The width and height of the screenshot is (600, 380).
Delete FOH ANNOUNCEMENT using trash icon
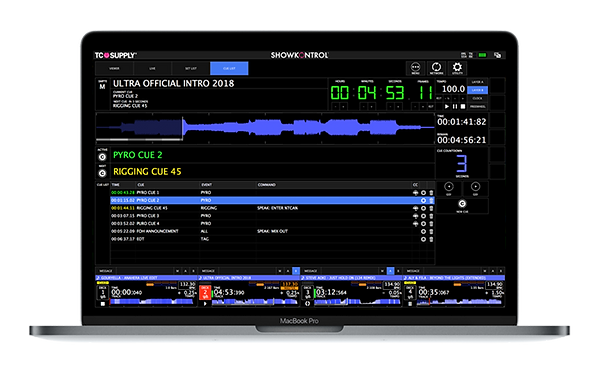431,232
